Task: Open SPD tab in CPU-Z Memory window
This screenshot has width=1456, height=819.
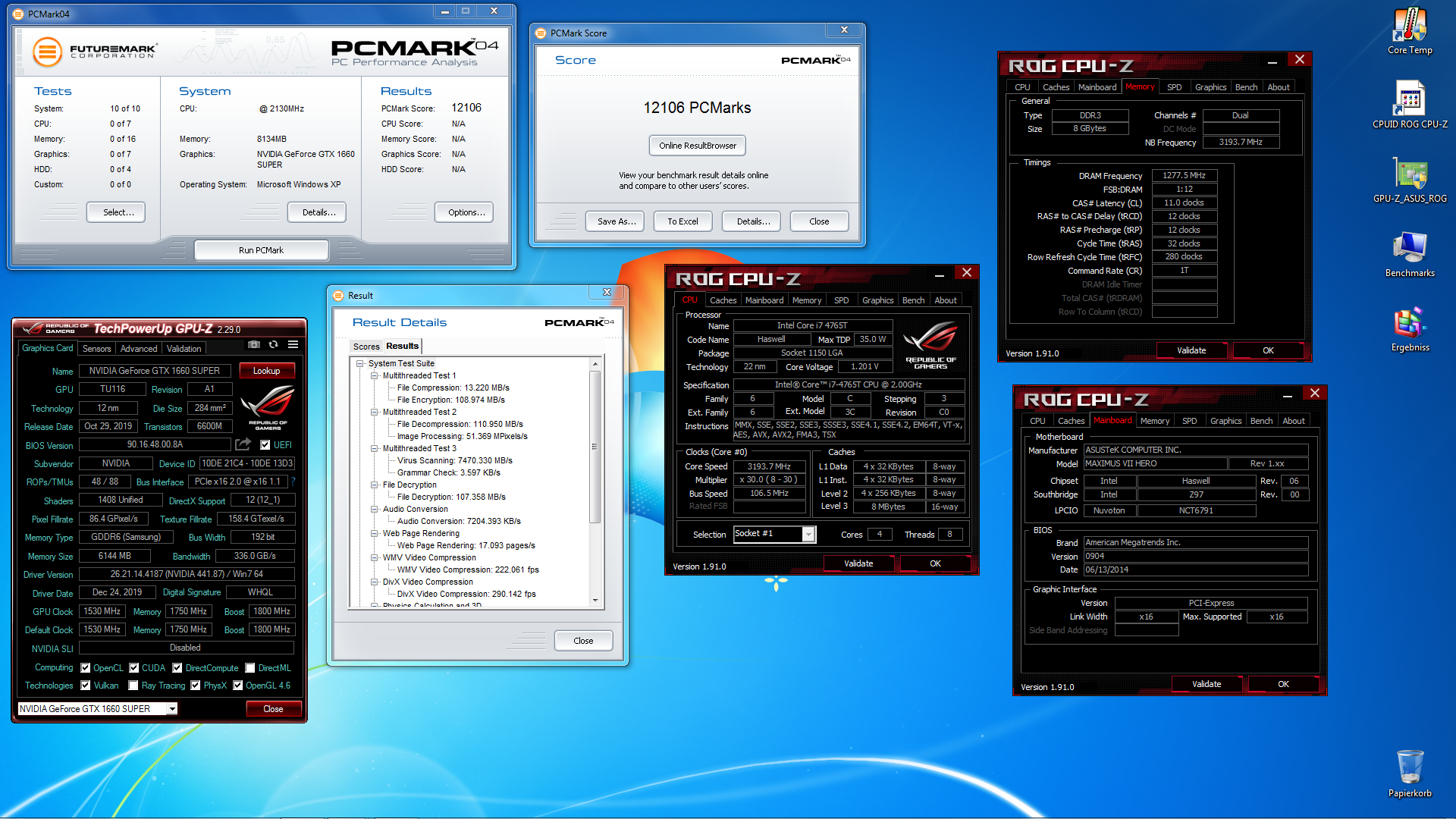Action: point(1174,87)
